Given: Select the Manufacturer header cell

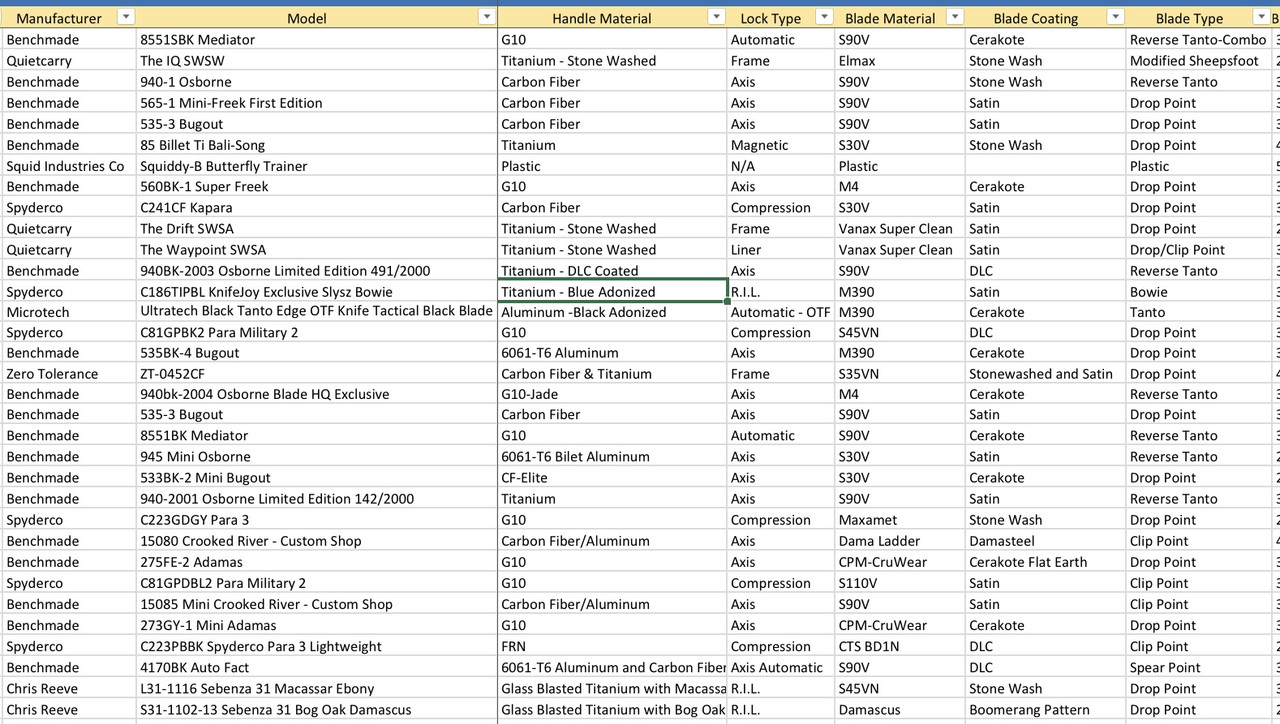Looking at the screenshot, I should pos(69,18).
